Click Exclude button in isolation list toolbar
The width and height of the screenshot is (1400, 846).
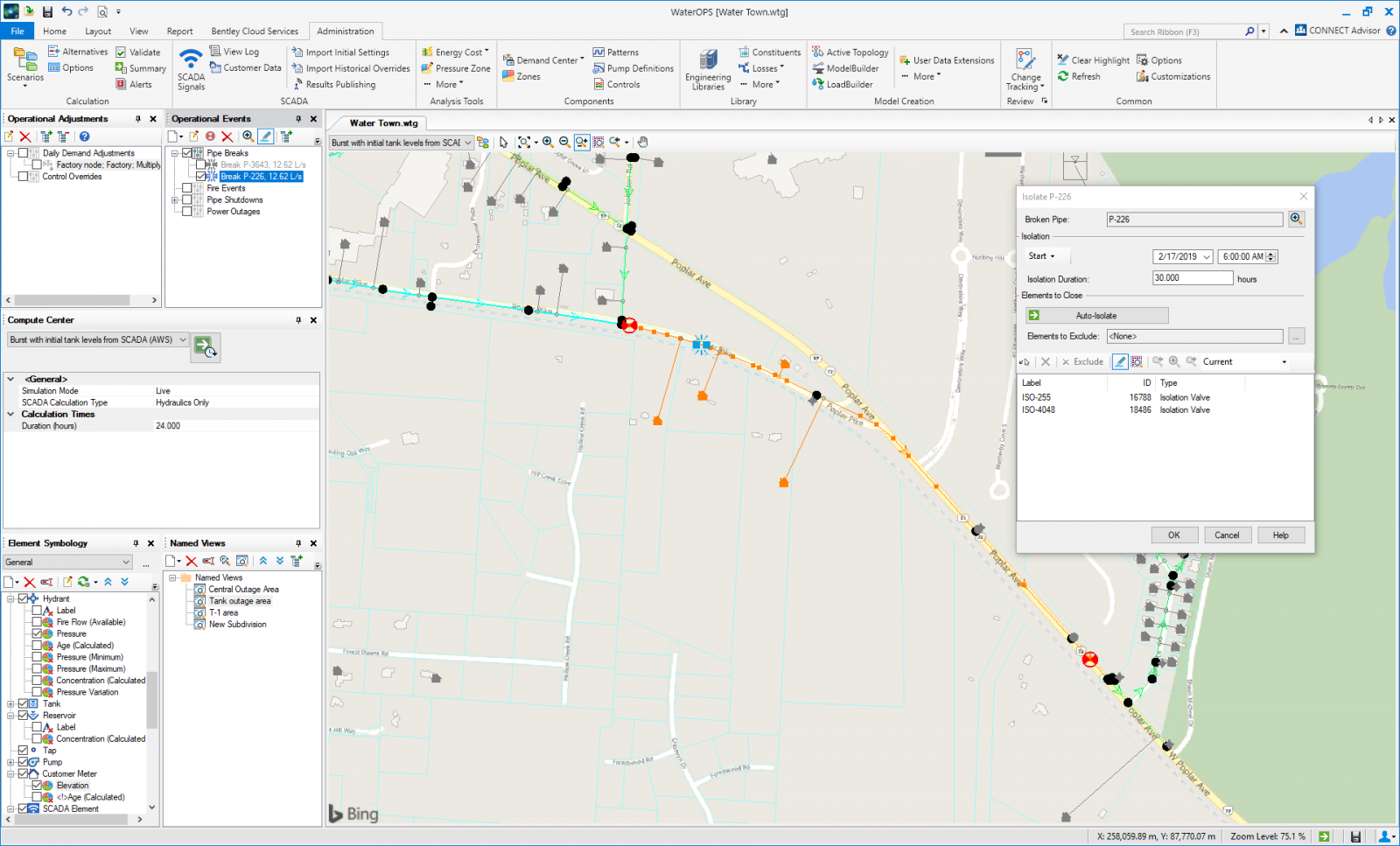tap(1082, 361)
